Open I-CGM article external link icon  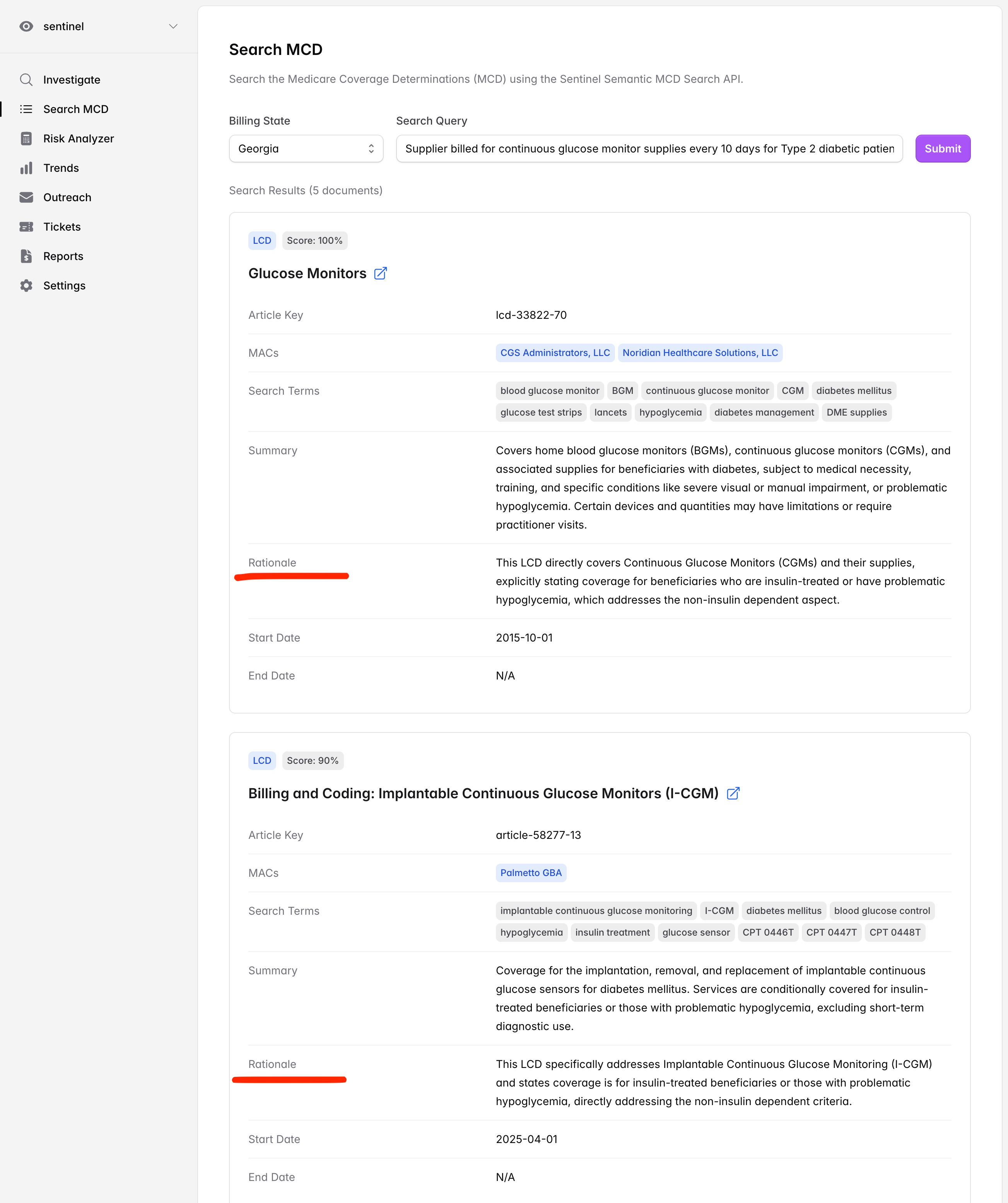pyautogui.click(x=733, y=793)
